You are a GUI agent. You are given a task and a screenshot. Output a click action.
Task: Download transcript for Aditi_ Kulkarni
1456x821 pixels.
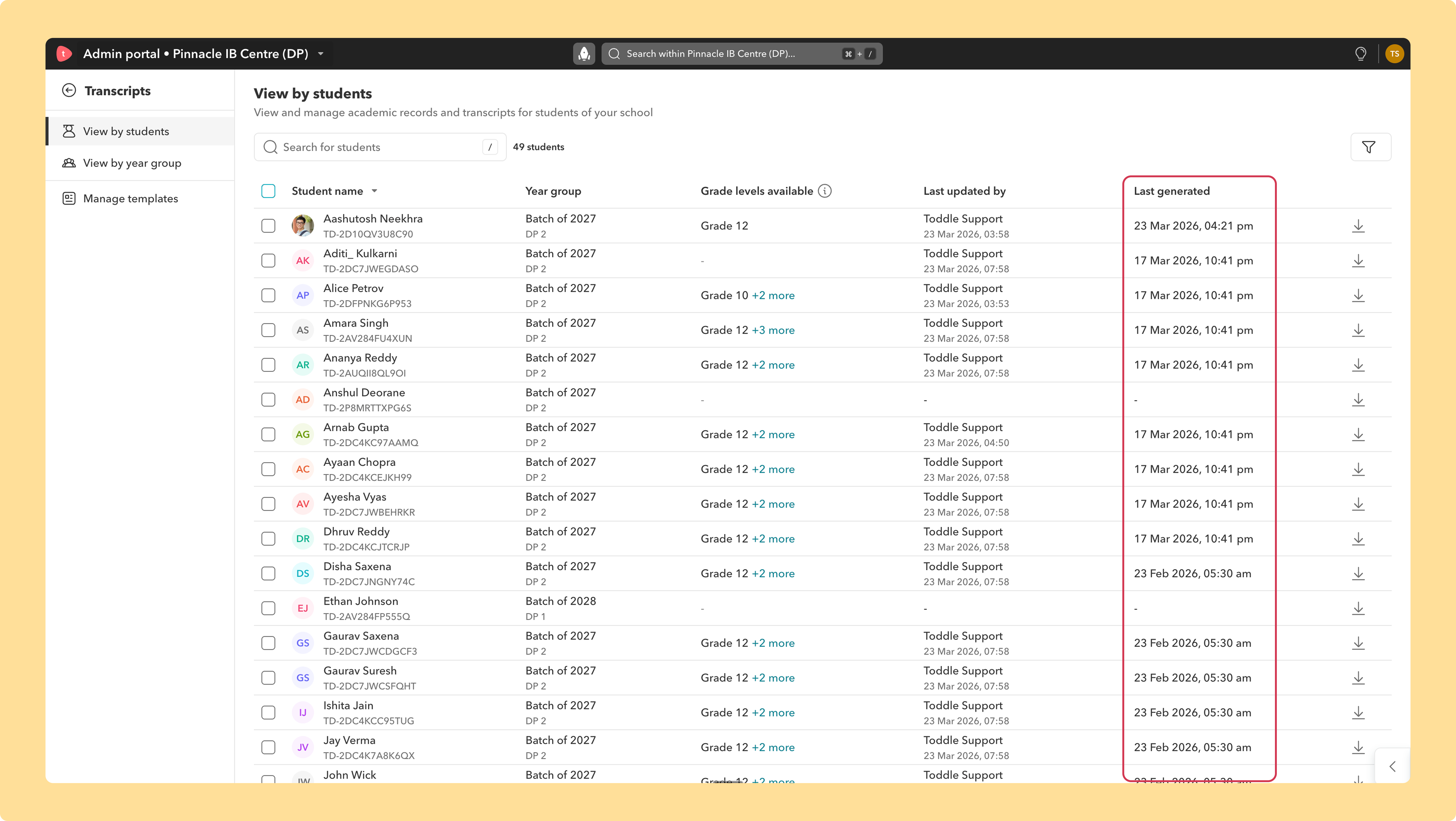1358,261
